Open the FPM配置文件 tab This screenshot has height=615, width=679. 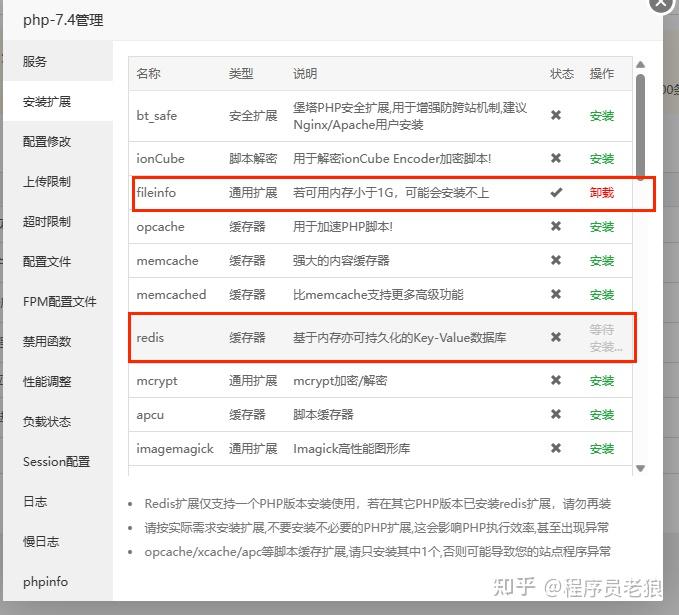coord(58,301)
